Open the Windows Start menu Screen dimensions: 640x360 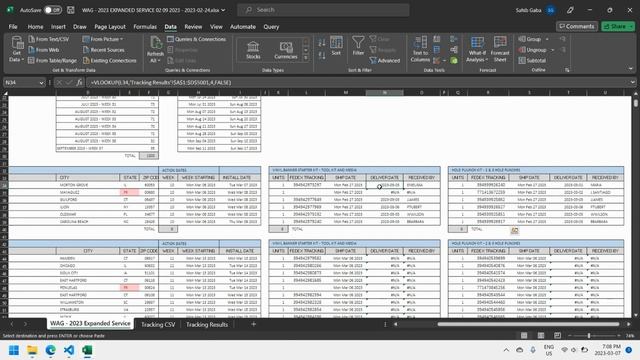(14, 350)
